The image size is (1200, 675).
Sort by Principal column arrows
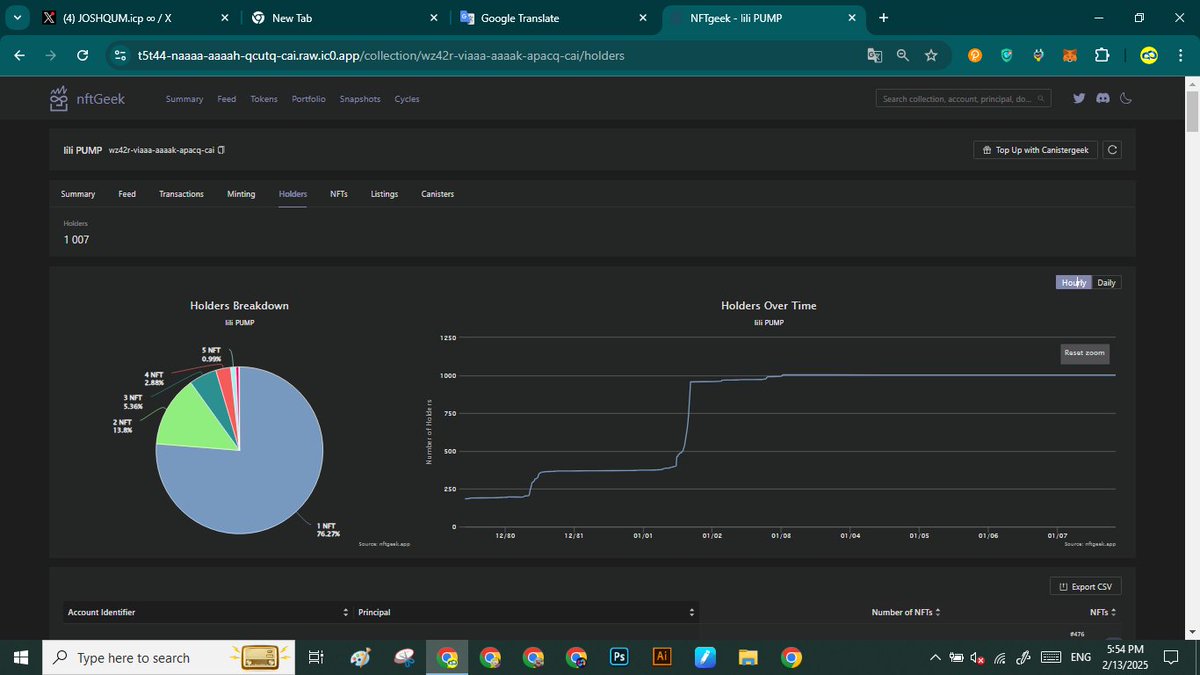692,612
